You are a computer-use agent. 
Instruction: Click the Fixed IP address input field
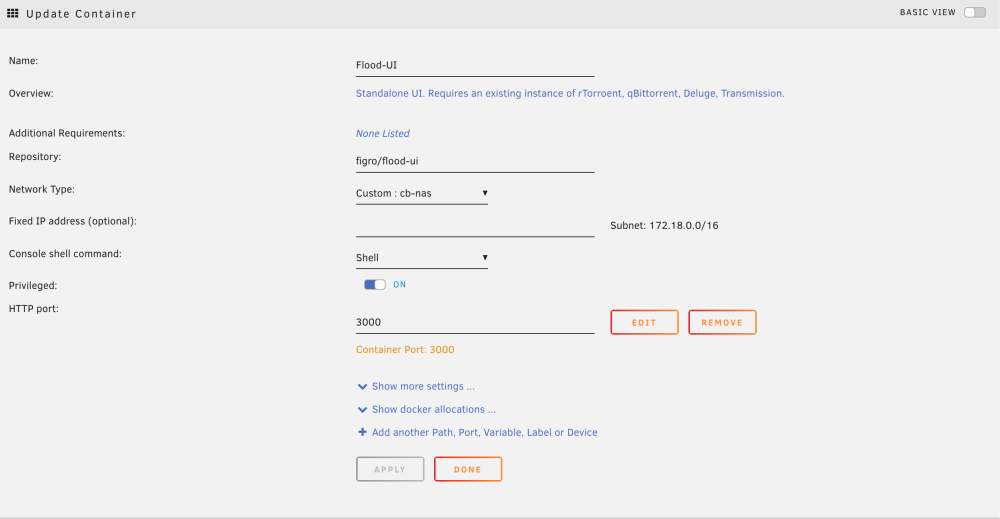[x=475, y=225]
